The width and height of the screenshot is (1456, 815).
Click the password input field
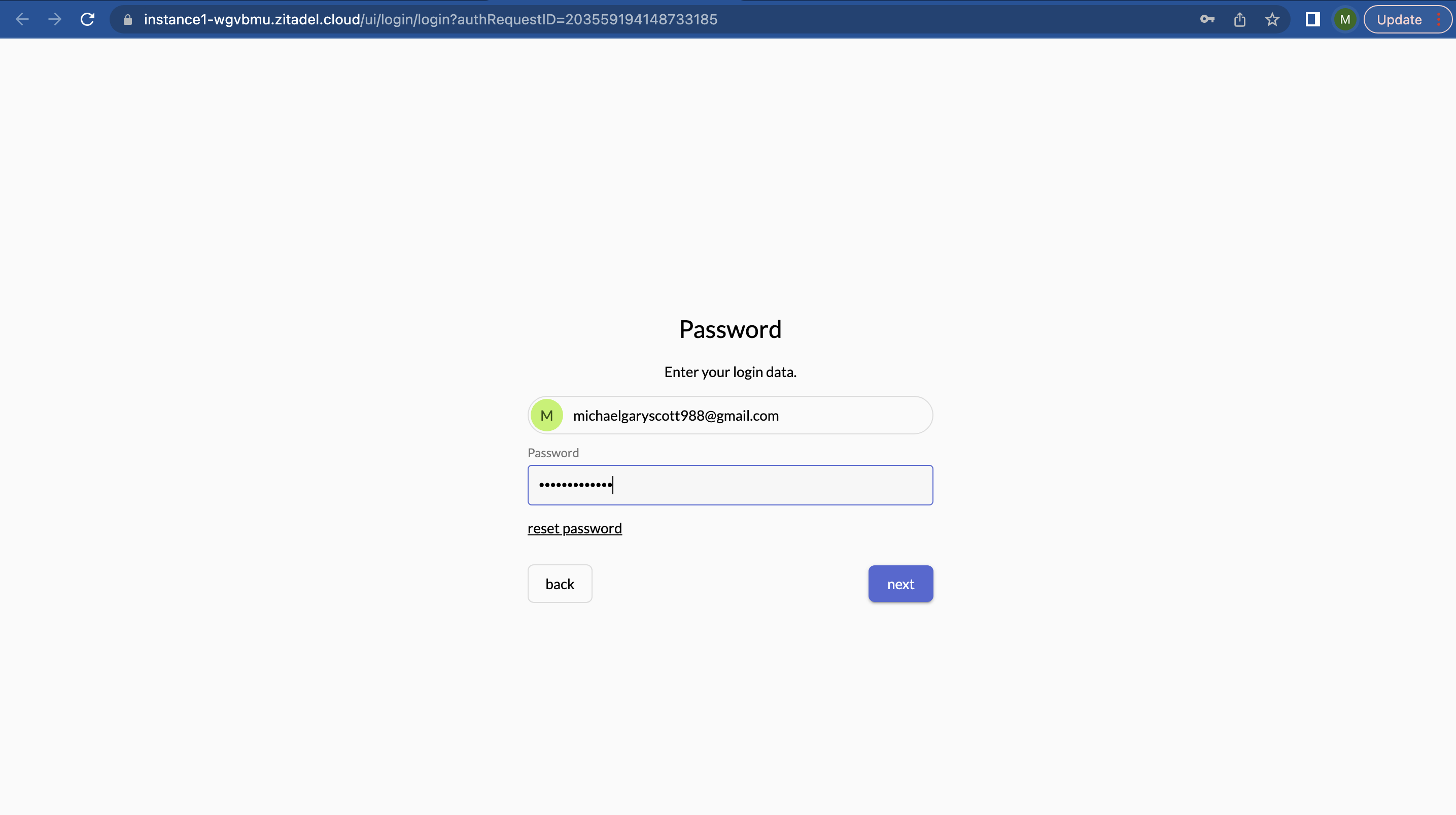[x=730, y=485]
